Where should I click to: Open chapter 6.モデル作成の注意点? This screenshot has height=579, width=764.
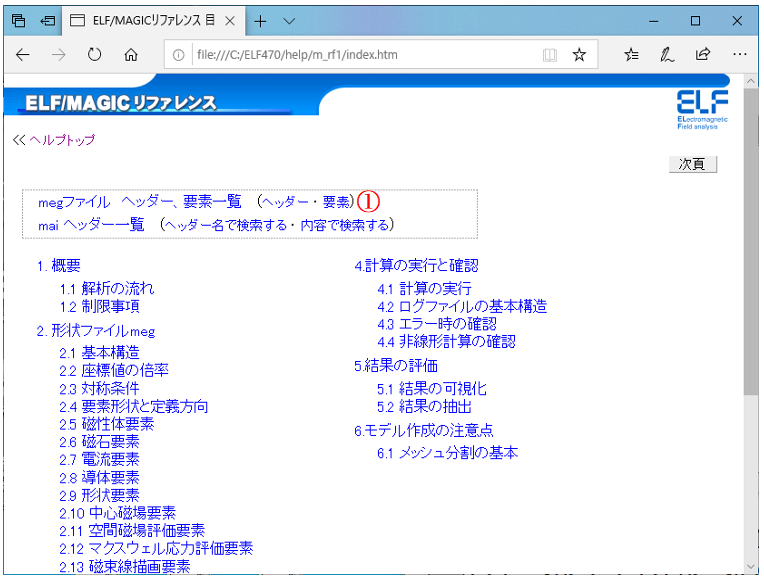(x=424, y=430)
